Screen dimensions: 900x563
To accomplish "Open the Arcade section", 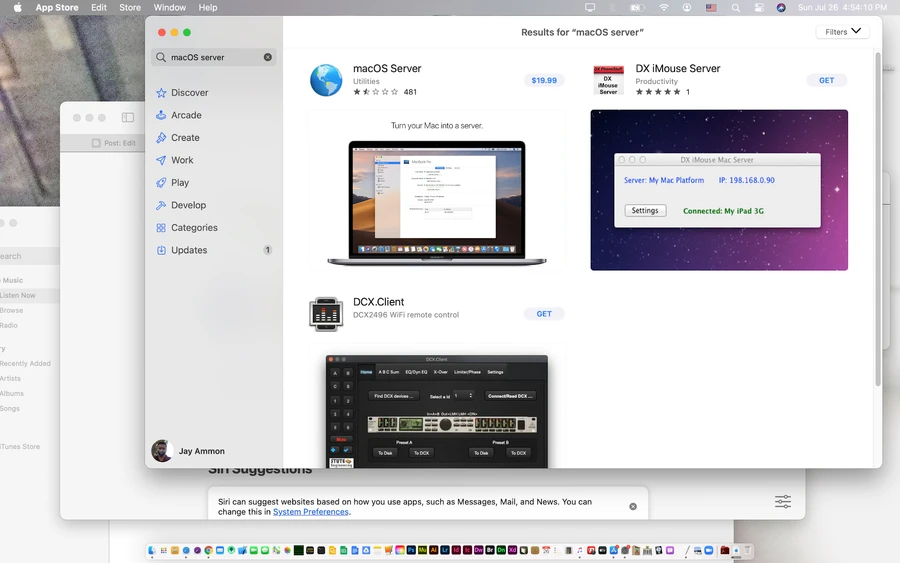I will coord(186,115).
